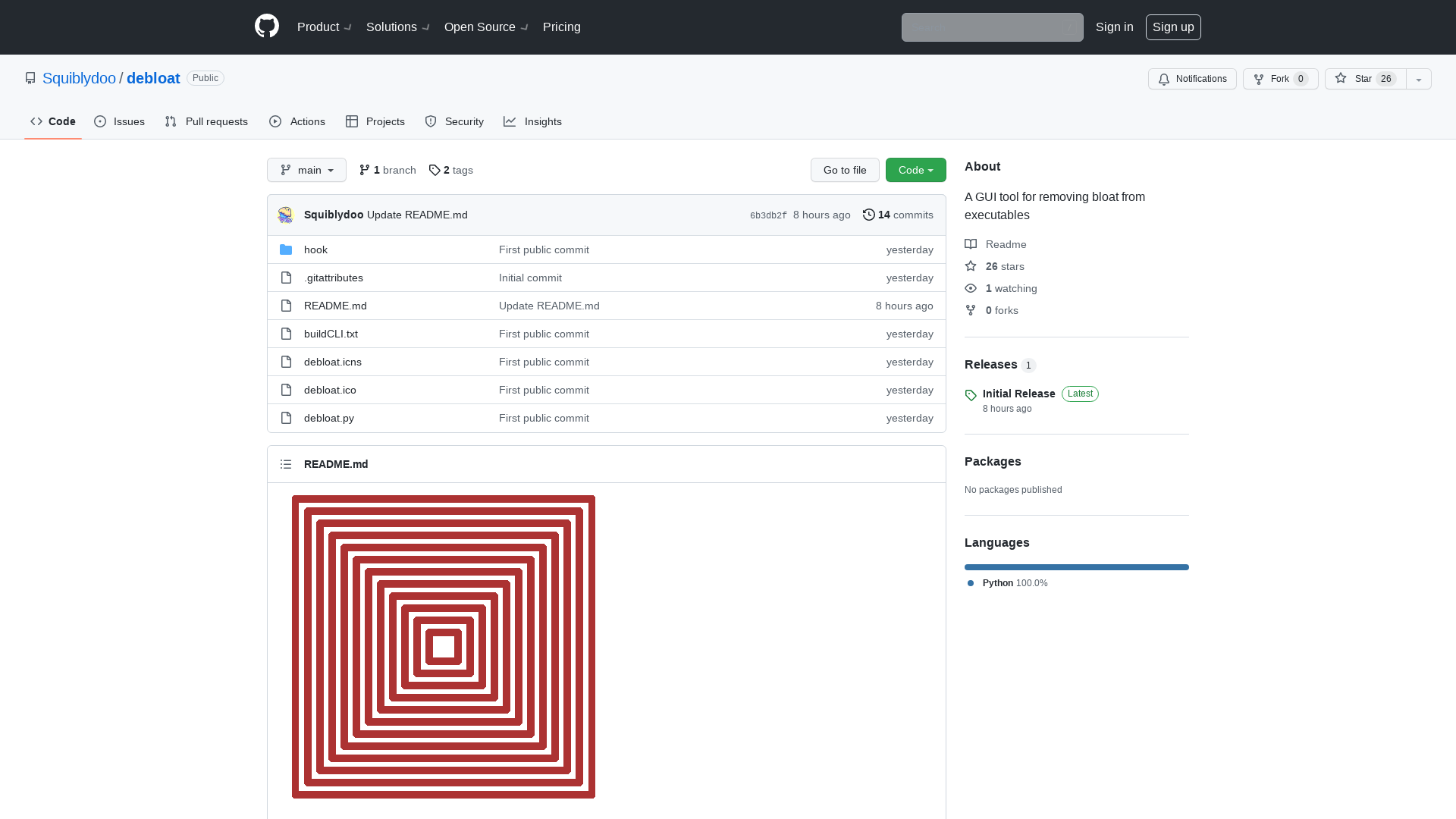Screen dimensions: 1456x819
Task: Click Sign in button
Action: 1114,27
